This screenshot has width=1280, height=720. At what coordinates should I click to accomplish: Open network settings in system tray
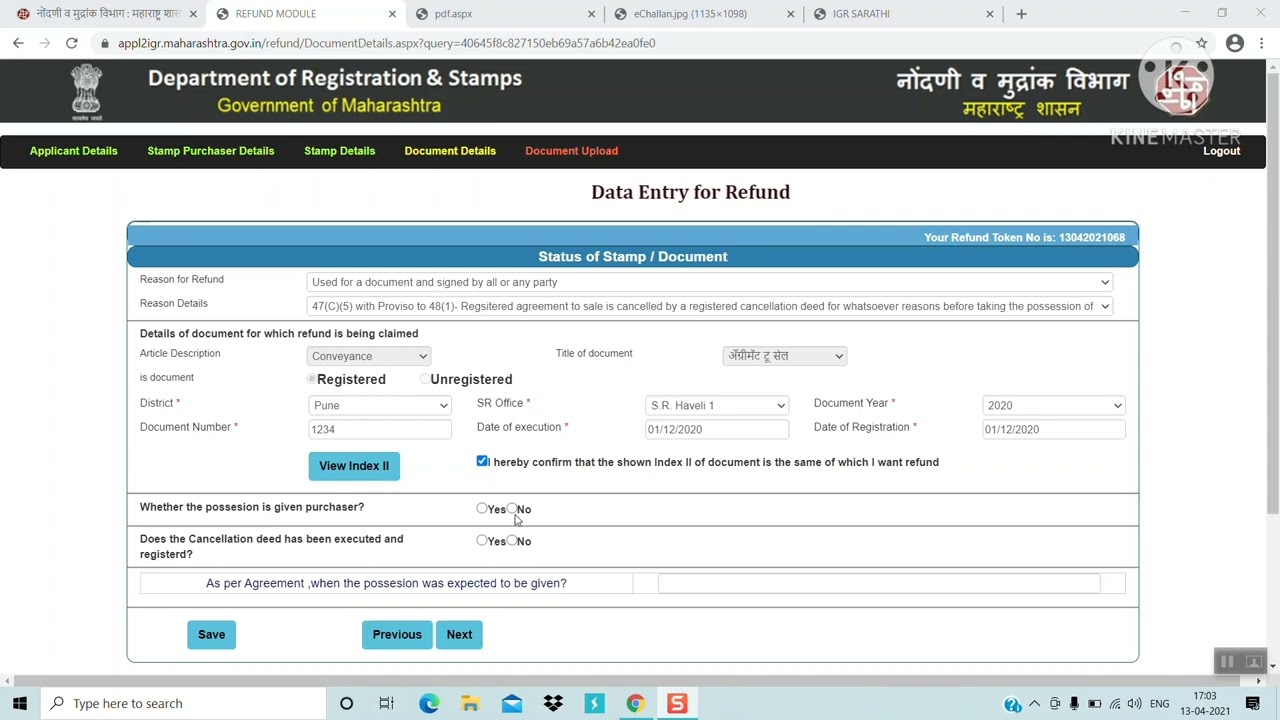1115,704
